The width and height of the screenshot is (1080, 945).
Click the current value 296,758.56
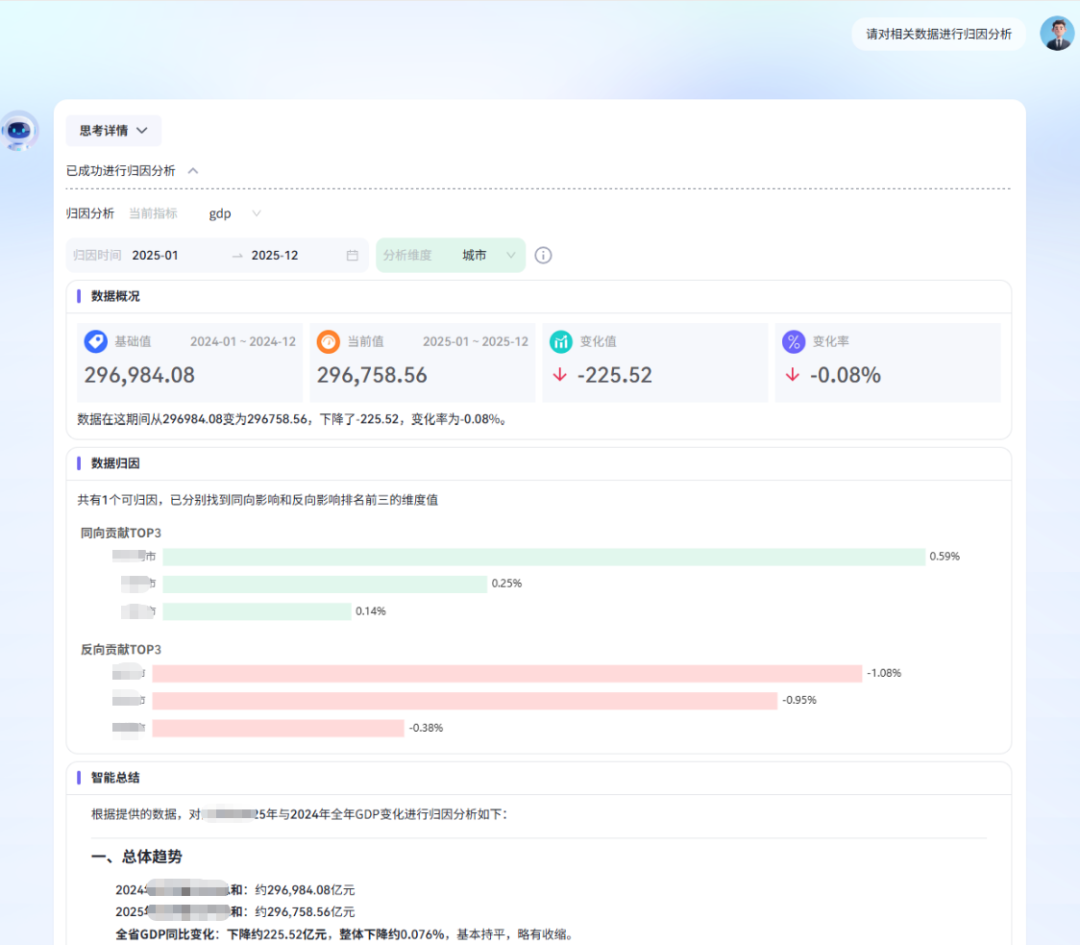pos(372,375)
